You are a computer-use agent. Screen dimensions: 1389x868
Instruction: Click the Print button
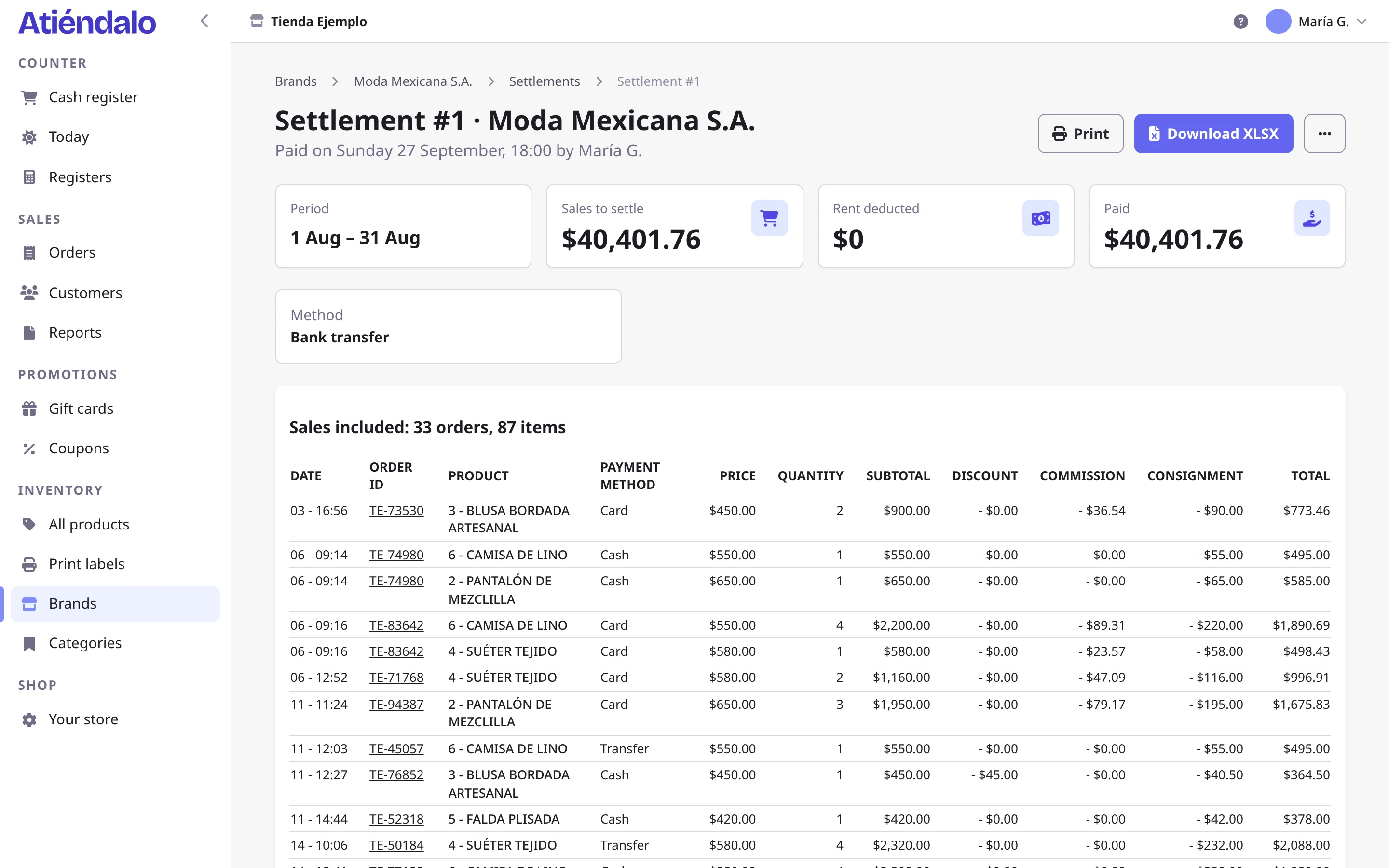click(1080, 134)
